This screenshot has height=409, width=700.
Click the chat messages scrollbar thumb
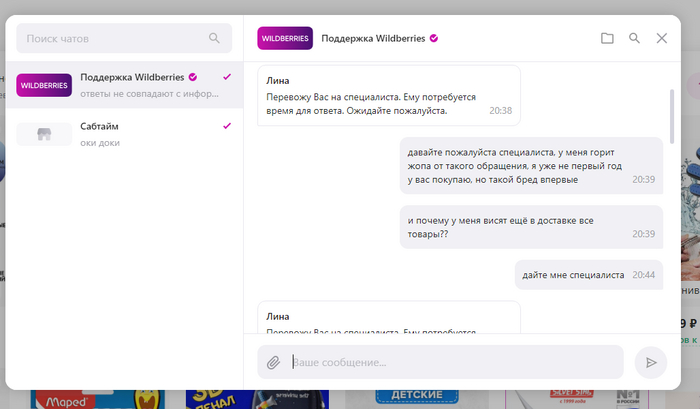[672, 117]
